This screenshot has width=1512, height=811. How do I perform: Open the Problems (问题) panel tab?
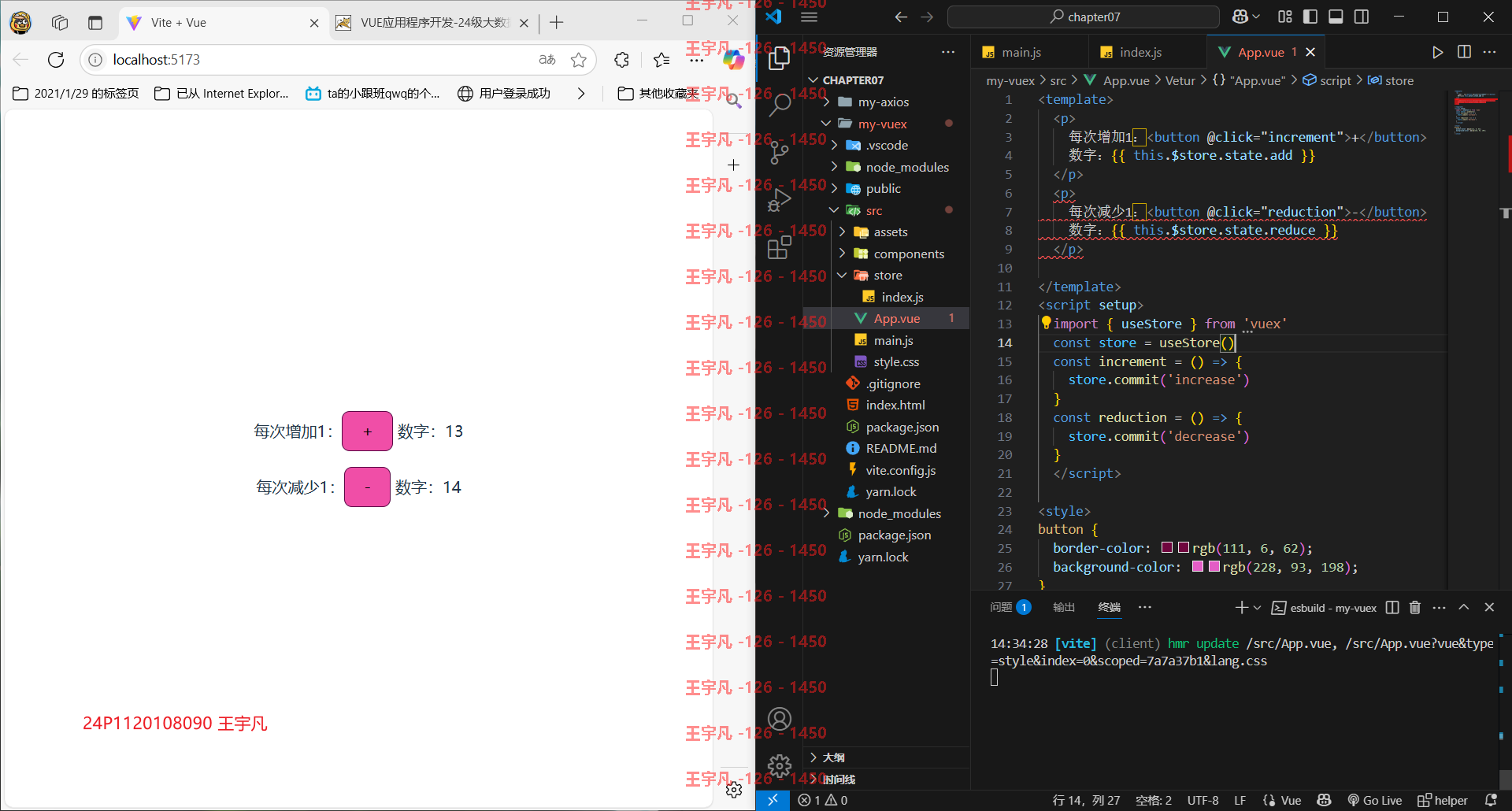pyautogui.click(x=1010, y=607)
